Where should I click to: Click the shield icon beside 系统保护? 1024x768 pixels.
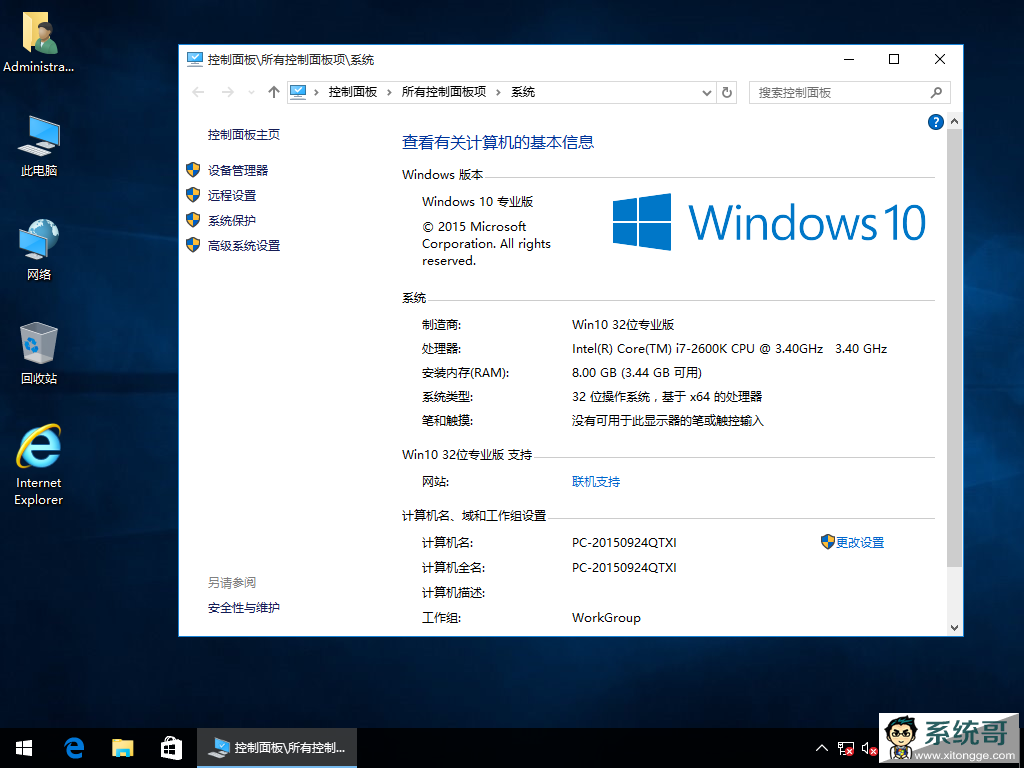(x=193, y=219)
